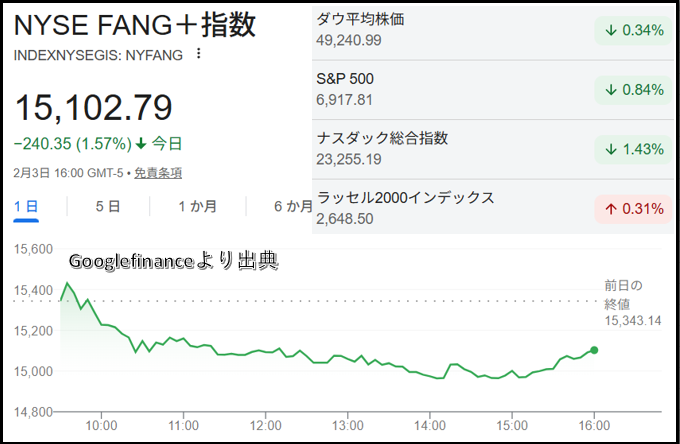The image size is (680, 444).
Task: Click the Googlefinanceより出典 caption text
Action: coord(172,262)
